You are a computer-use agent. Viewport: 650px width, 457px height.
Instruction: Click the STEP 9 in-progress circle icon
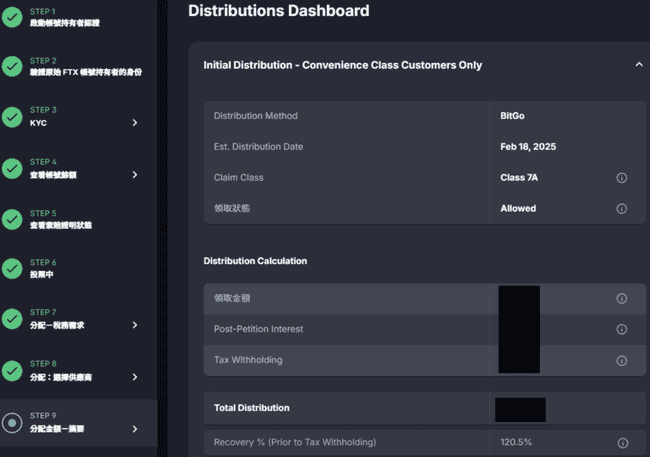tap(12, 423)
